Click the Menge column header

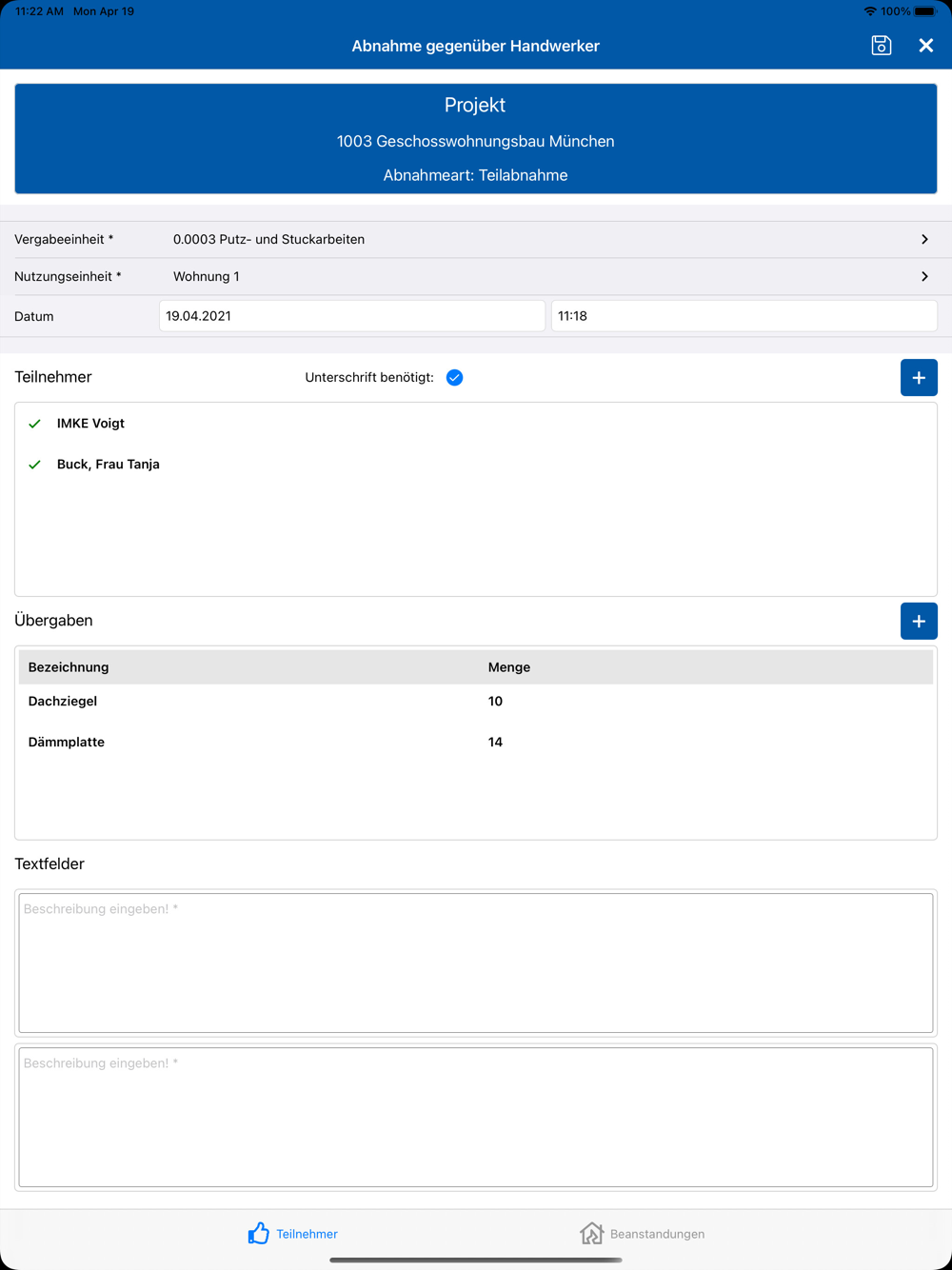pyautogui.click(x=509, y=667)
